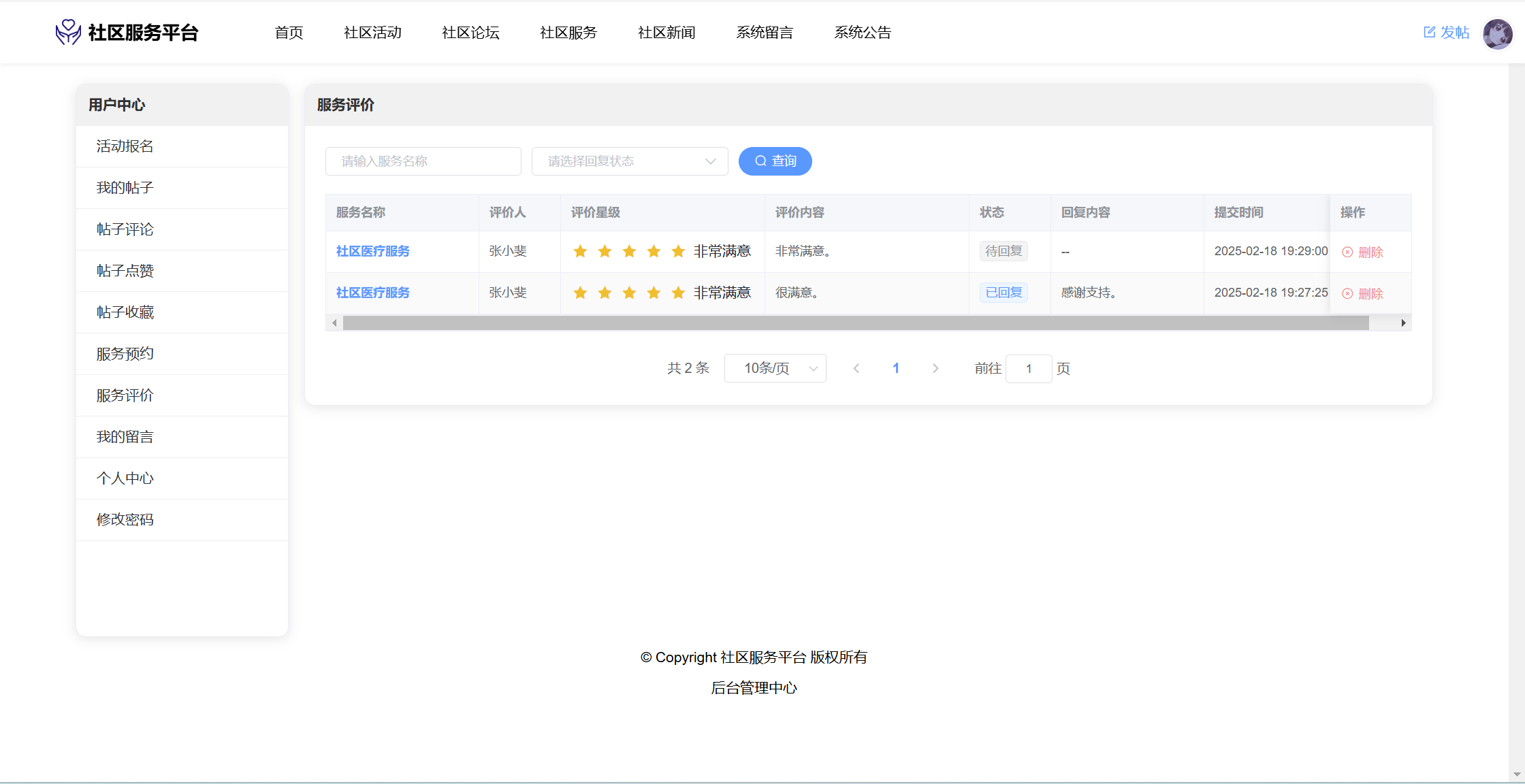Click fifth star in first review row

tap(678, 252)
